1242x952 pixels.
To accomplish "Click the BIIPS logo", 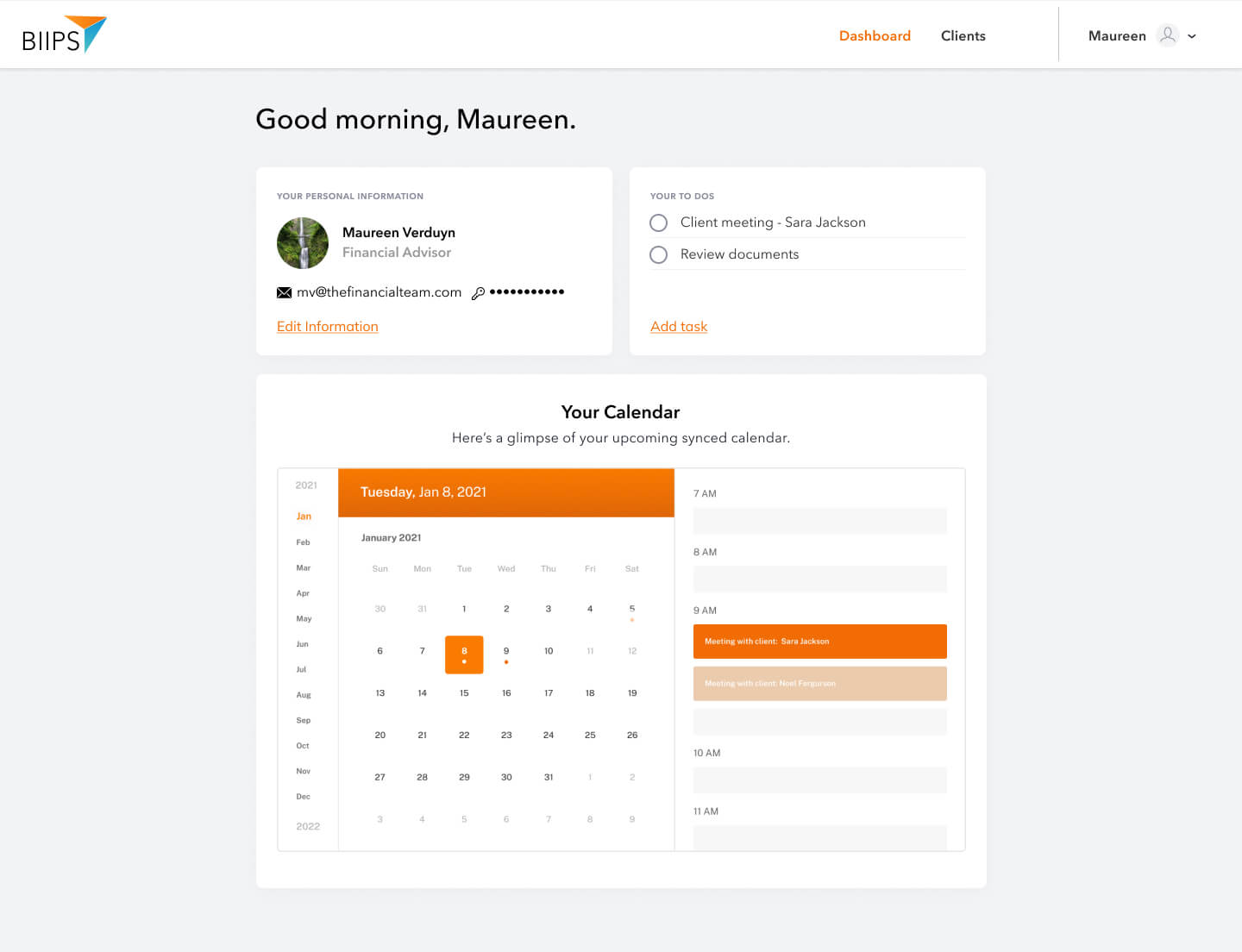I will 64,35.
